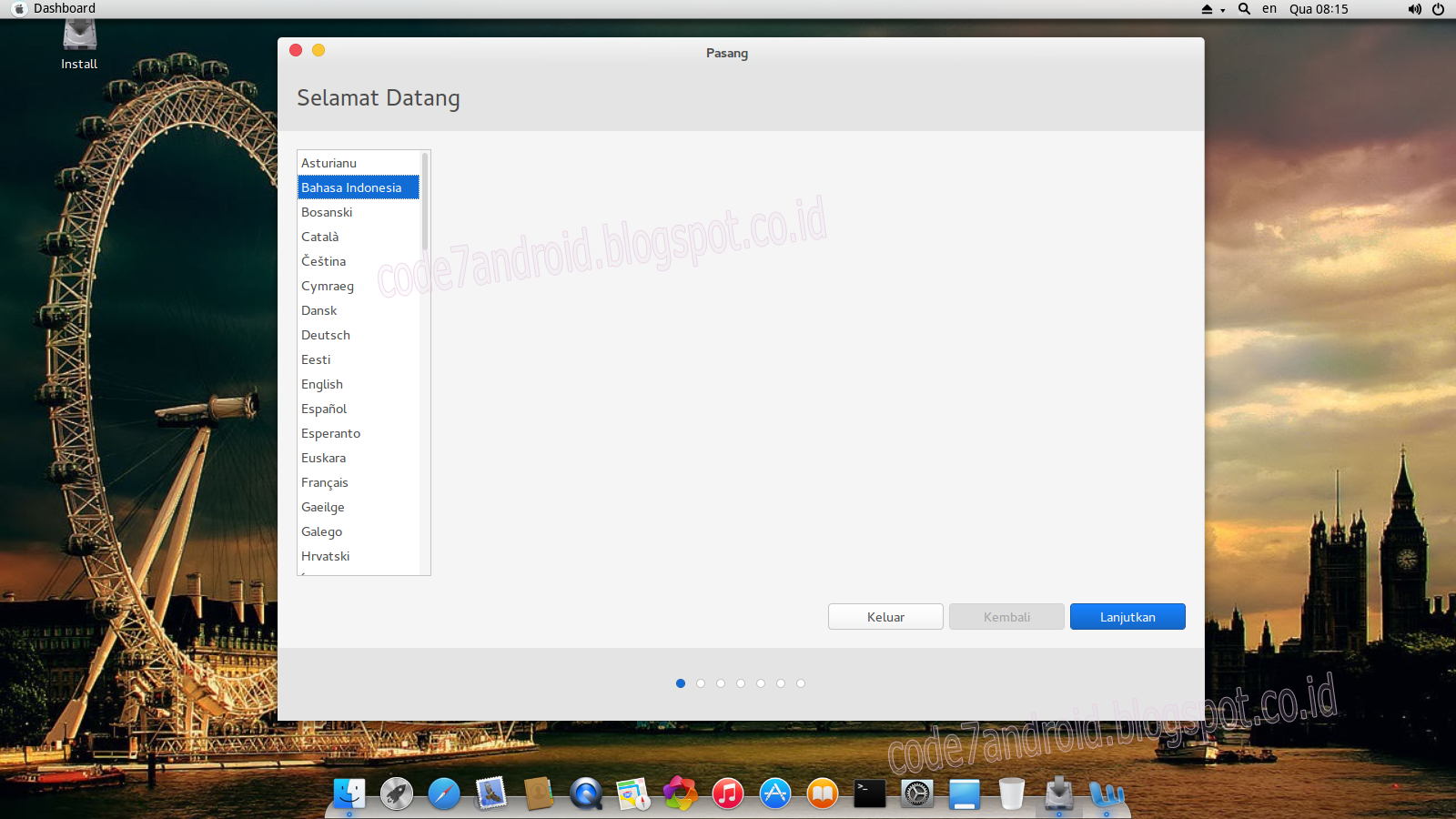Click the Launchpad rocket icon
Screen dimensions: 1456x819
(x=396, y=793)
